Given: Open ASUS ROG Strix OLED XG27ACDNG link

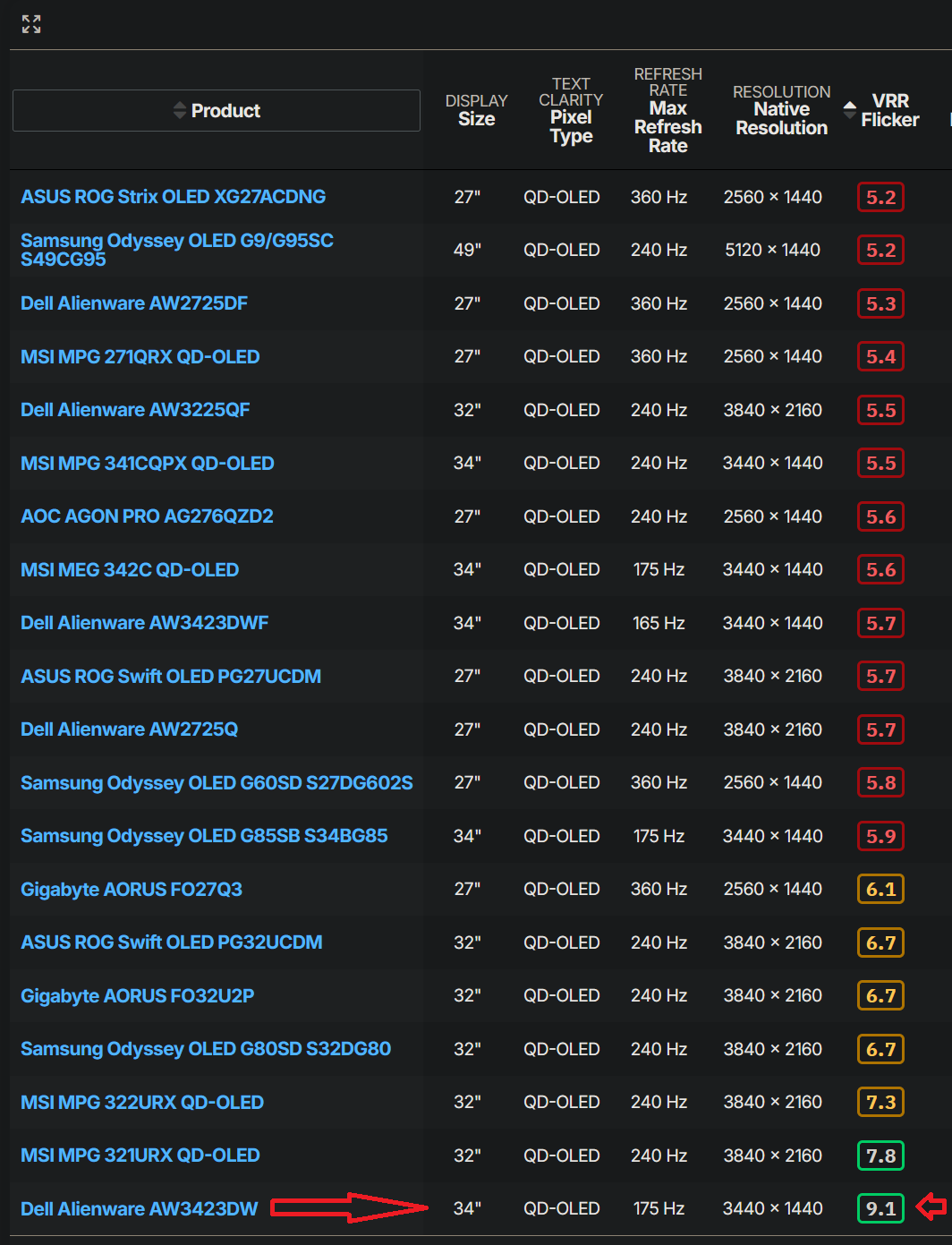Looking at the screenshot, I should click(174, 197).
